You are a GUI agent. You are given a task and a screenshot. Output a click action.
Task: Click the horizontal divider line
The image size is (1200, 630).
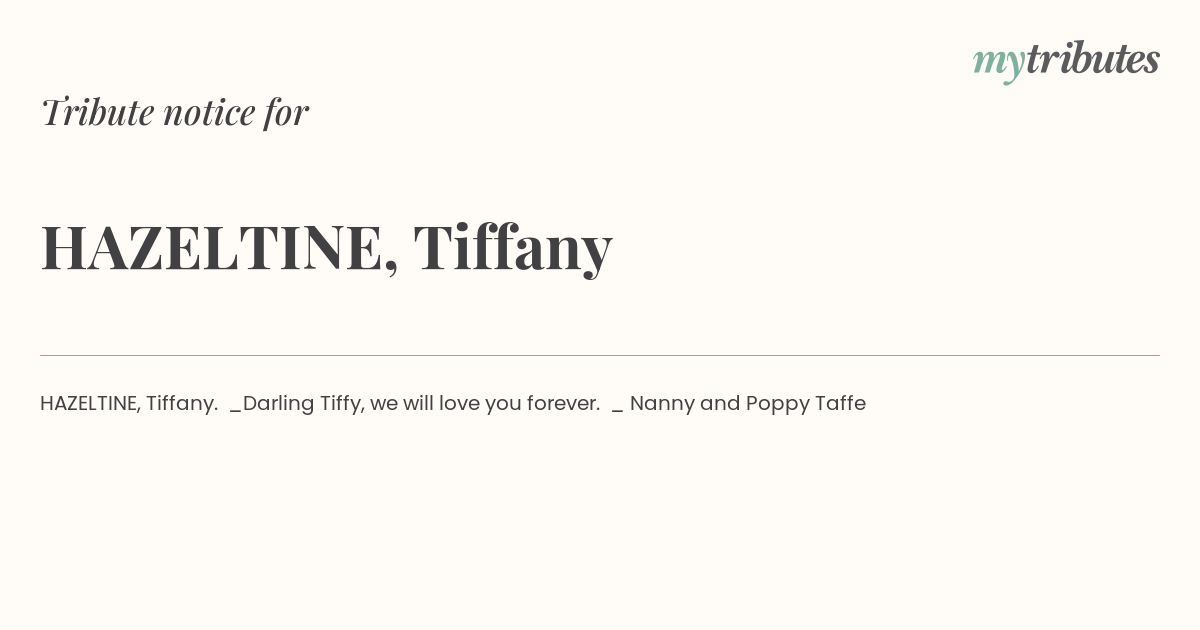(x=600, y=355)
